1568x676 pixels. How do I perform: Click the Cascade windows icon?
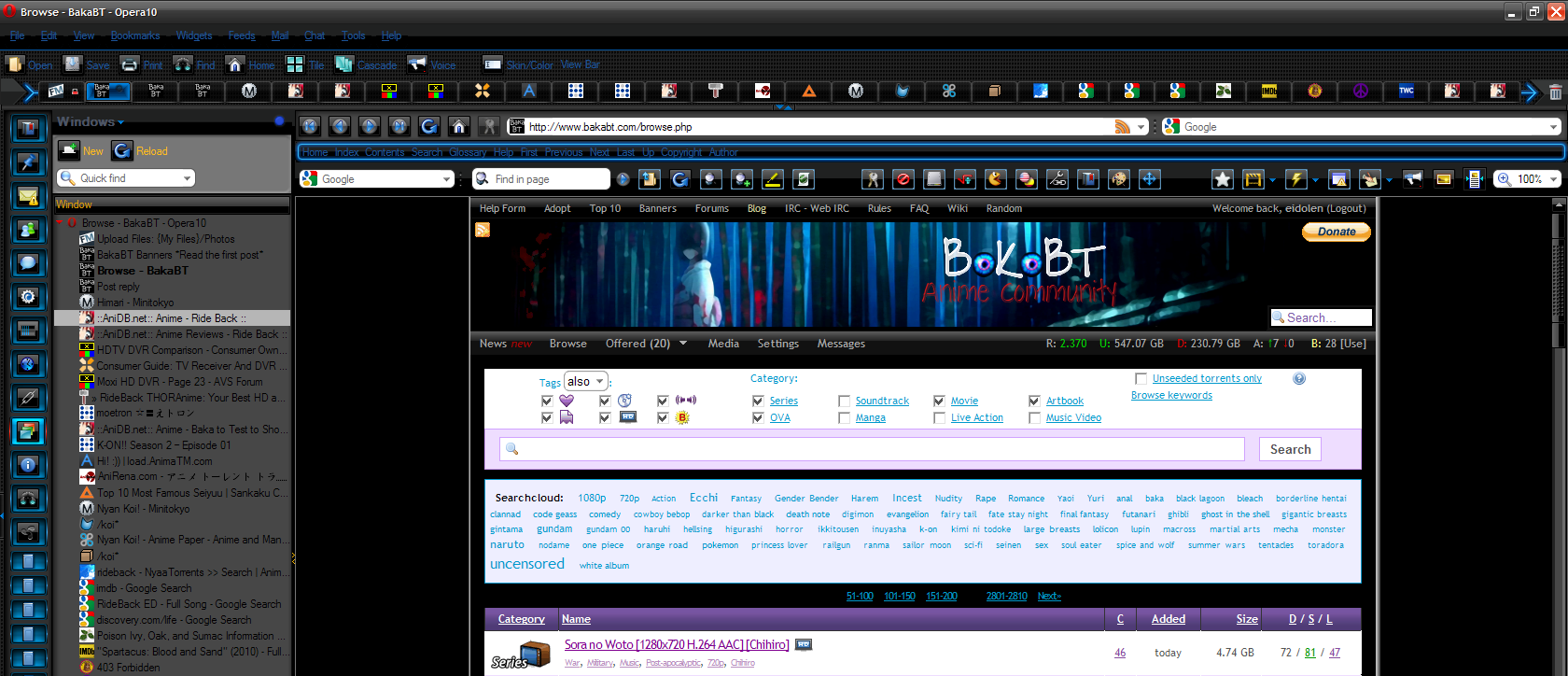pos(343,64)
